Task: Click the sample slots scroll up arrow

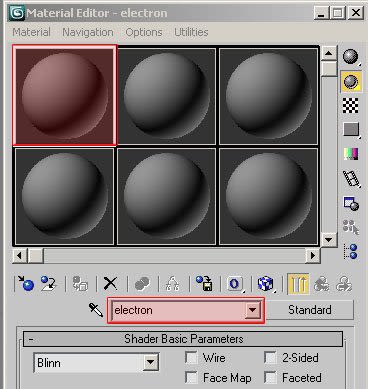Action: pyautogui.click(x=329, y=53)
